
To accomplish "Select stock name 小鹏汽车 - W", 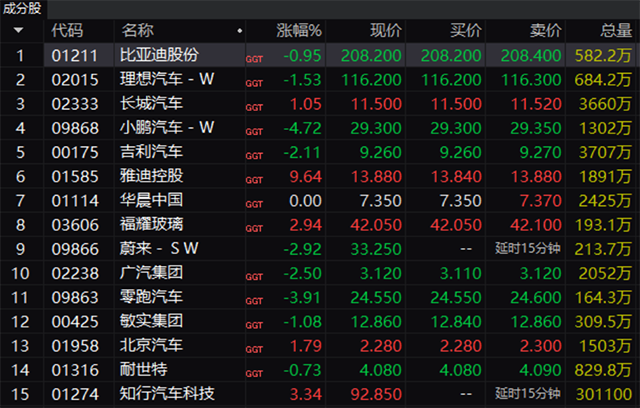I will pyautogui.click(x=167, y=127).
